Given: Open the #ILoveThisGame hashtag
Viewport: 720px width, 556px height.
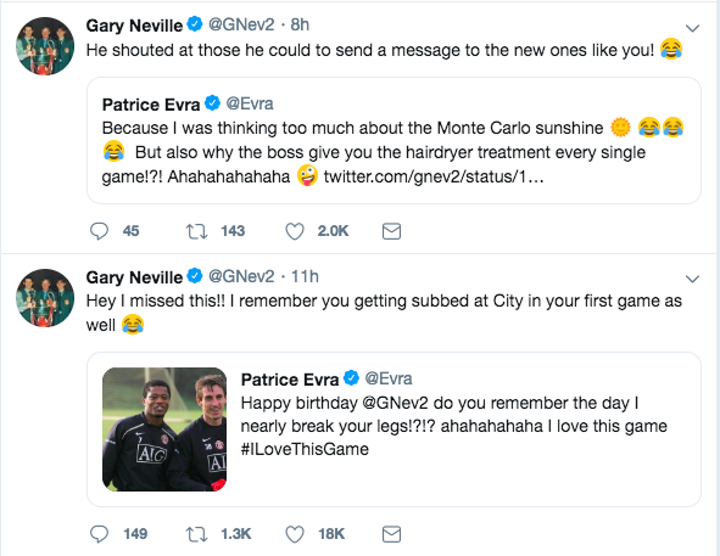Looking at the screenshot, I should point(305,449).
